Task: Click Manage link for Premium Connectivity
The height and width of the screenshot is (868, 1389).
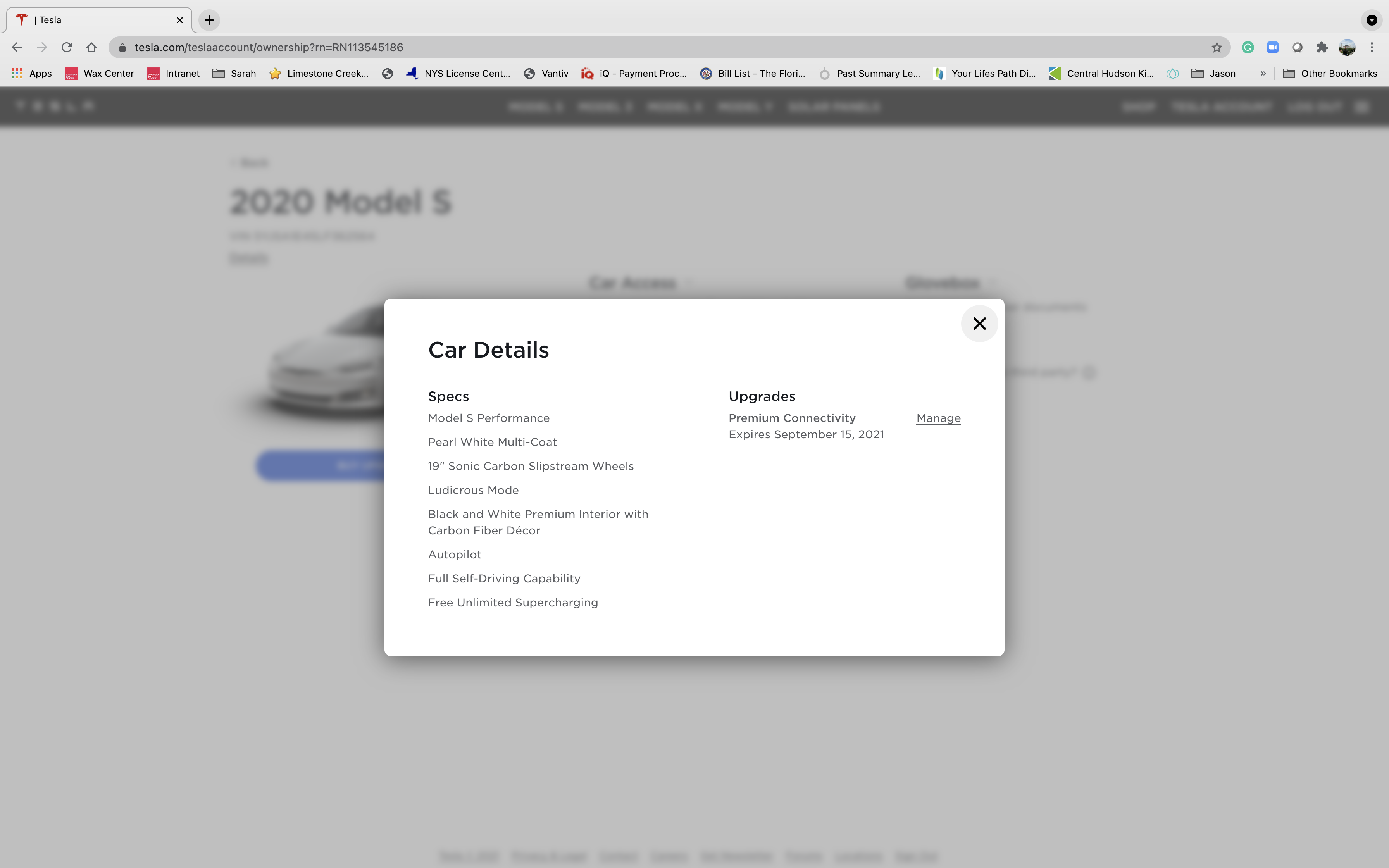Action: (938, 418)
